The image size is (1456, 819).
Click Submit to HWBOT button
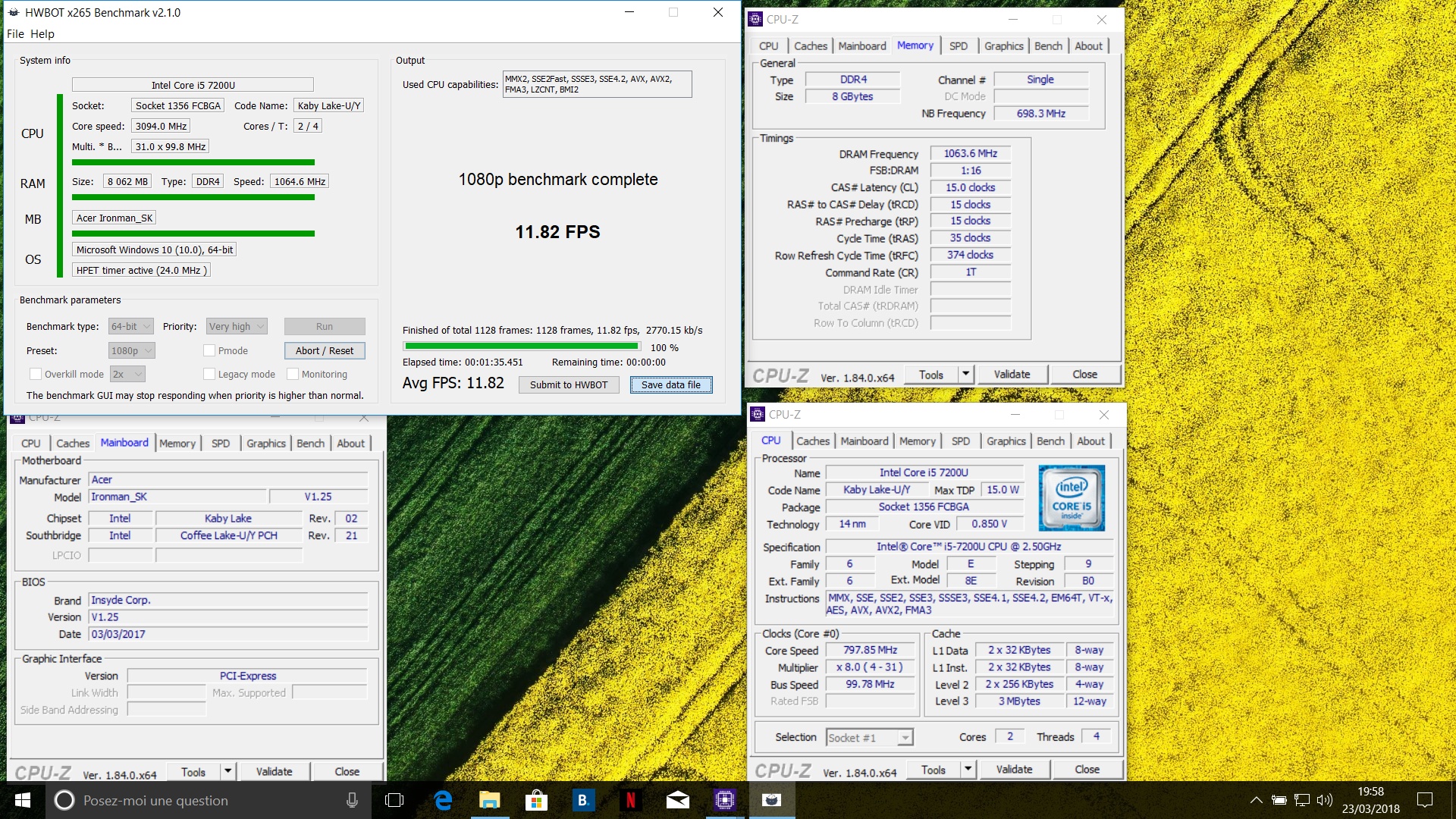coord(569,384)
